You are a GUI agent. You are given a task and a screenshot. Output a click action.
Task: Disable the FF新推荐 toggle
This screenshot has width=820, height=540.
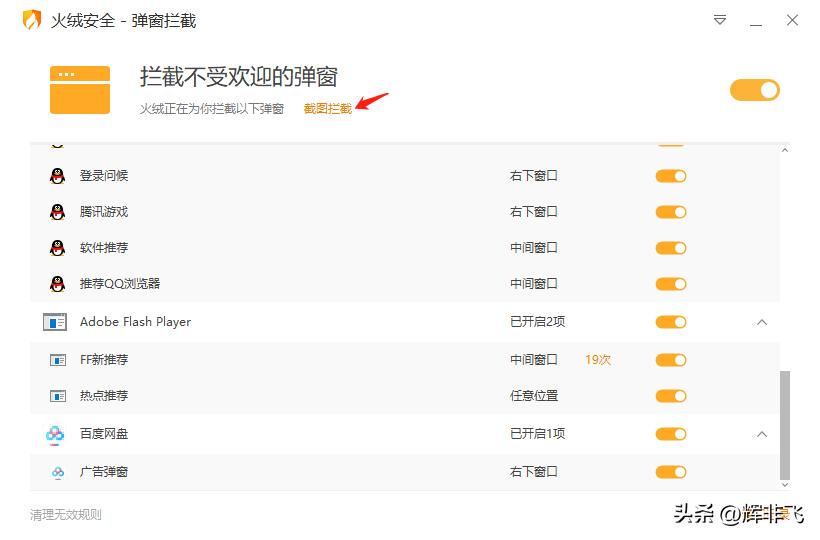click(x=671, y=360)
